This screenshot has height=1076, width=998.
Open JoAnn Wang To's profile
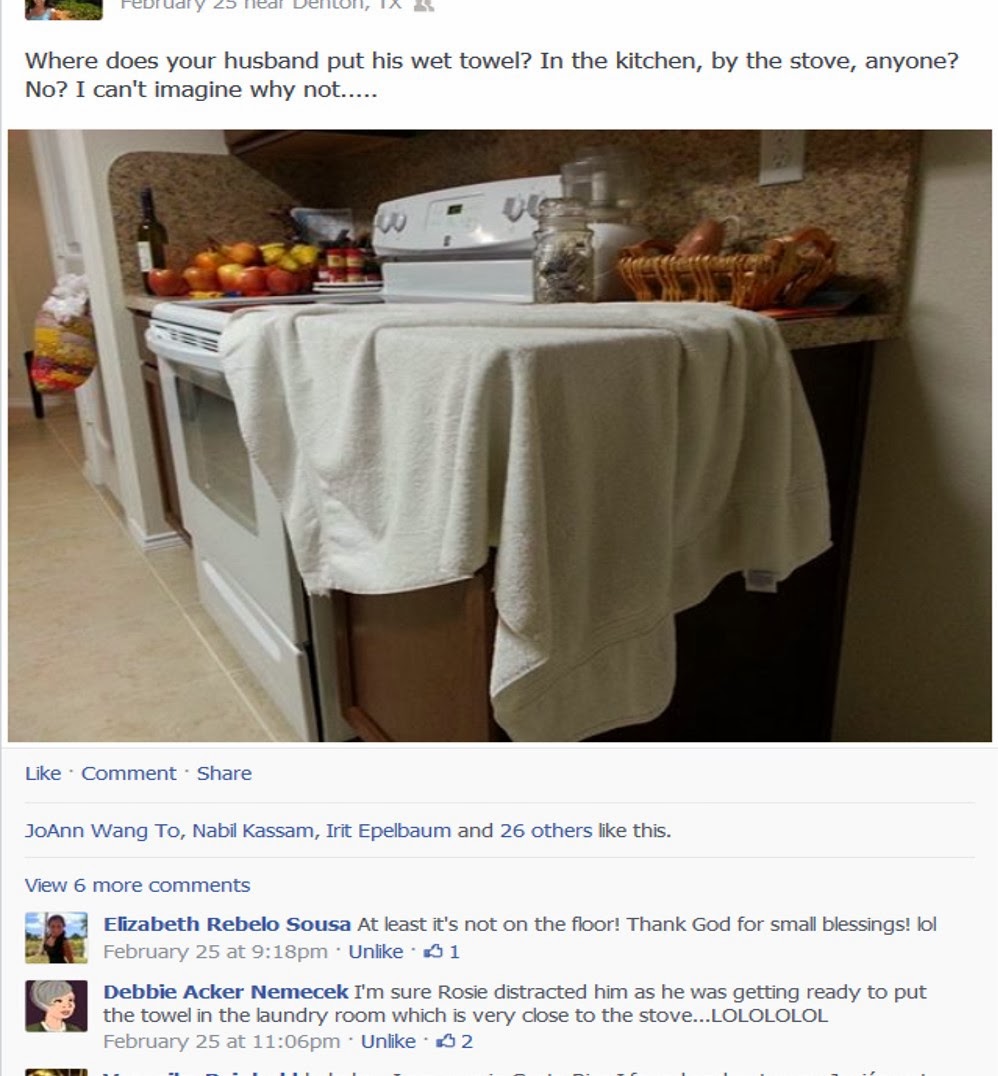tap(102, 830)
